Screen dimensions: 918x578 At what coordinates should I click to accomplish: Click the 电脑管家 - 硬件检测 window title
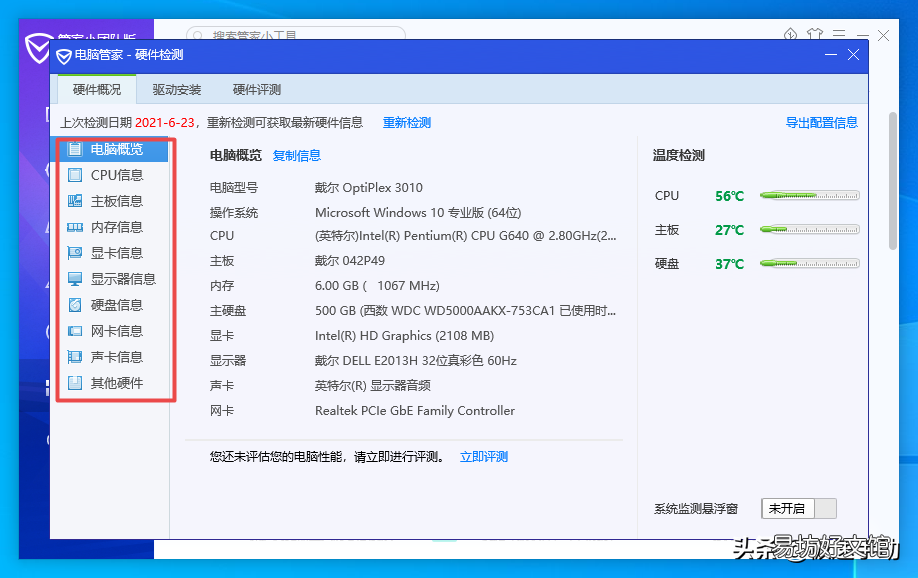pos(129,55)
